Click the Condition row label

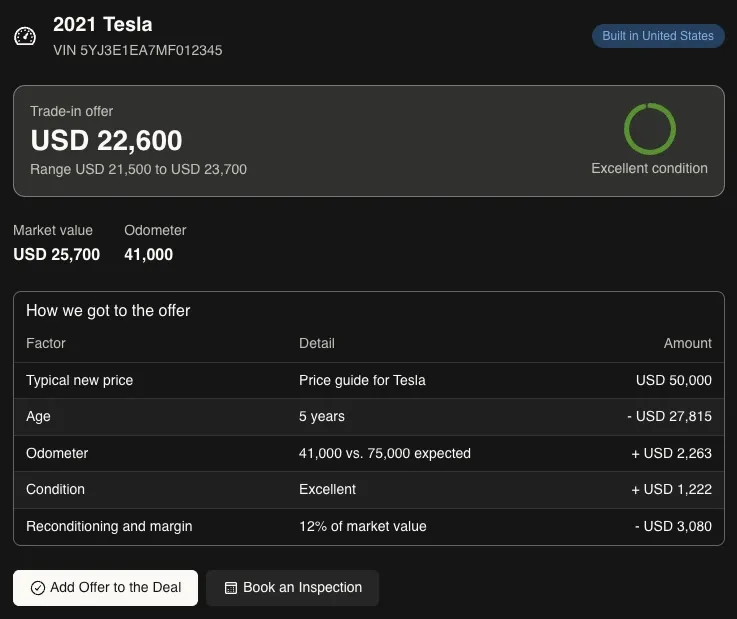tap(55, 489)
